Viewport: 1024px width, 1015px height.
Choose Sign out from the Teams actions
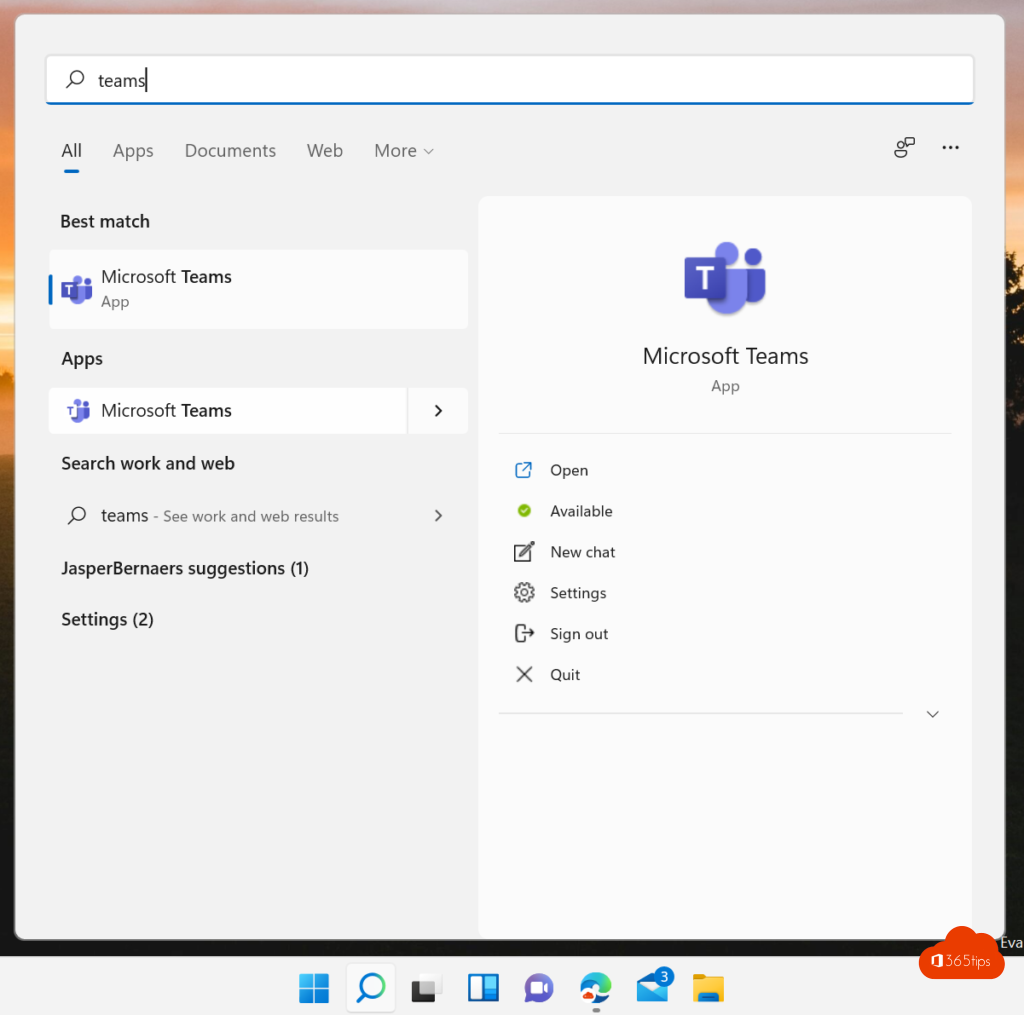coord(579,634)
